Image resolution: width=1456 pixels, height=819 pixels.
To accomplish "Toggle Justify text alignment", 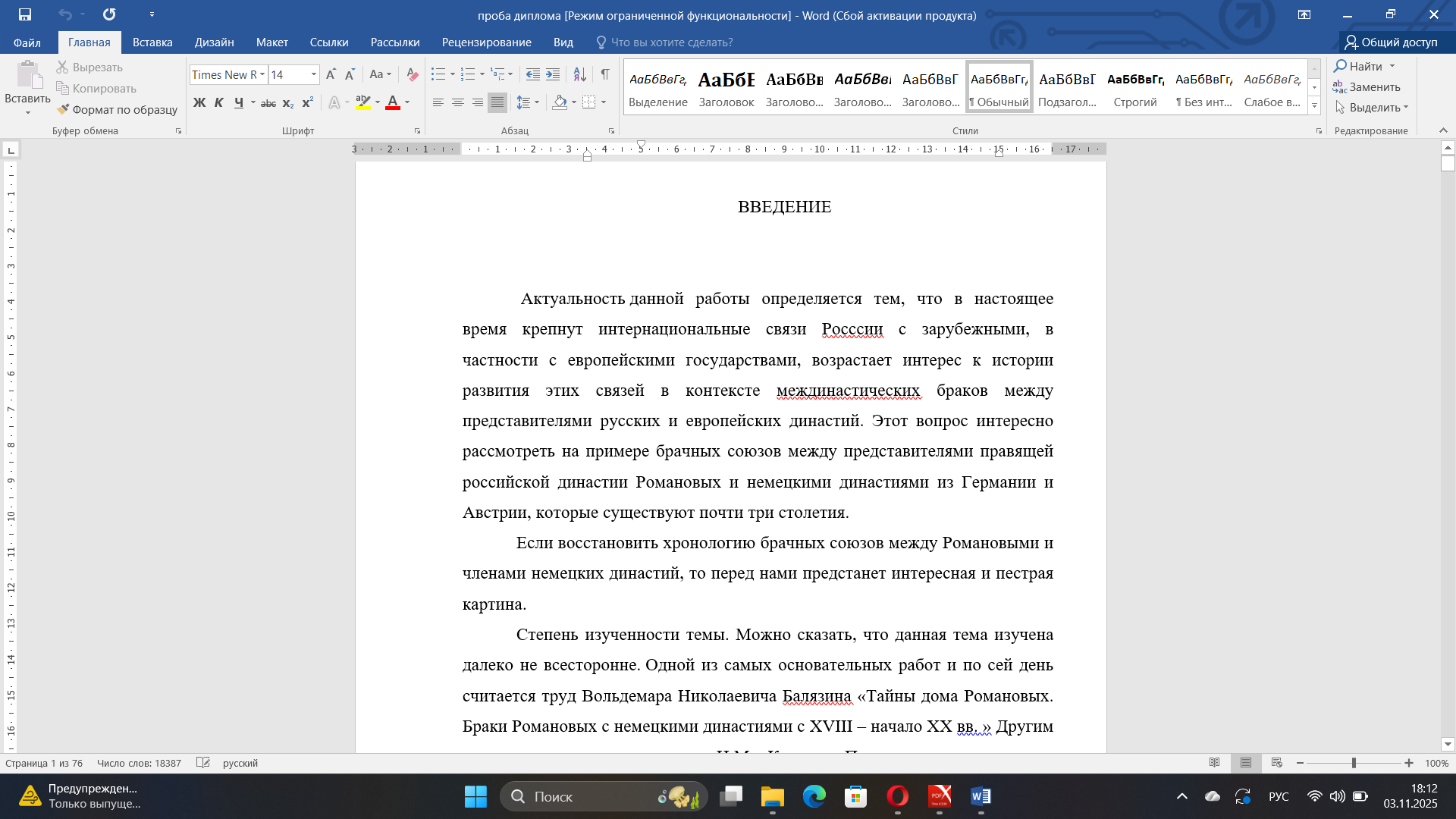I will click(x=497, y=102).
